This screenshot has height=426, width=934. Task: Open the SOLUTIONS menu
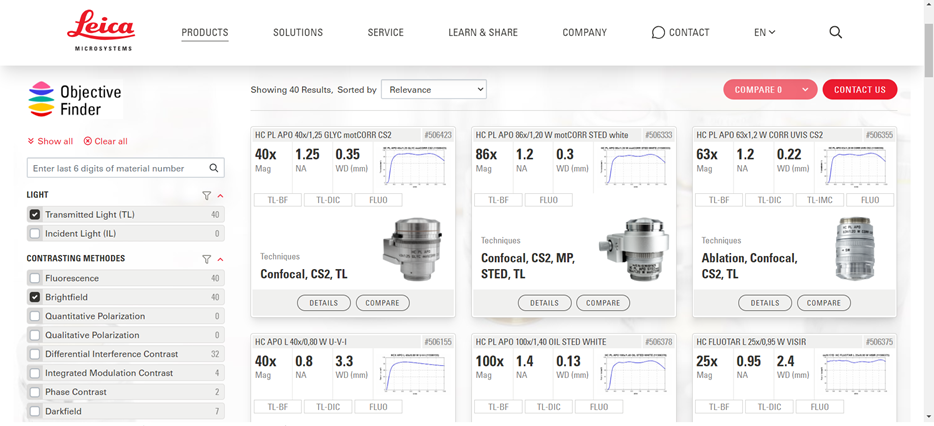[298, 33]
